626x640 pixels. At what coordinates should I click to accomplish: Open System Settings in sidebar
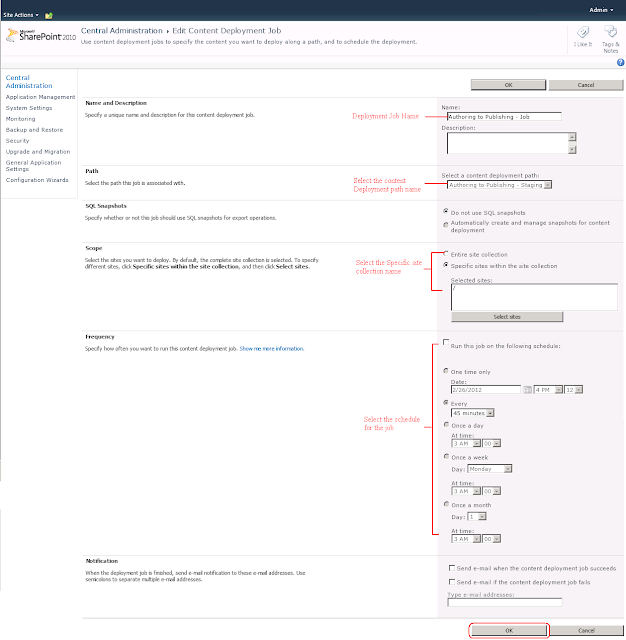29,108
